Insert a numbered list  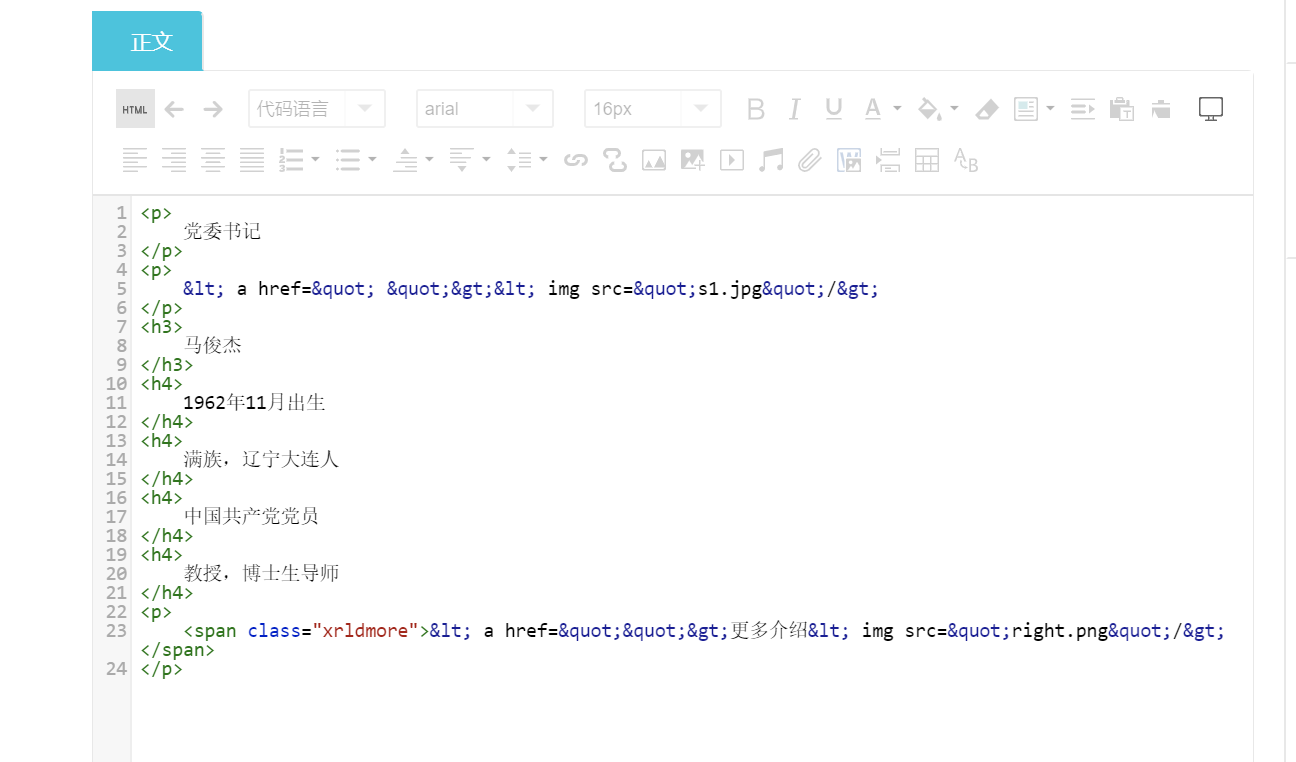coord(291,159)
